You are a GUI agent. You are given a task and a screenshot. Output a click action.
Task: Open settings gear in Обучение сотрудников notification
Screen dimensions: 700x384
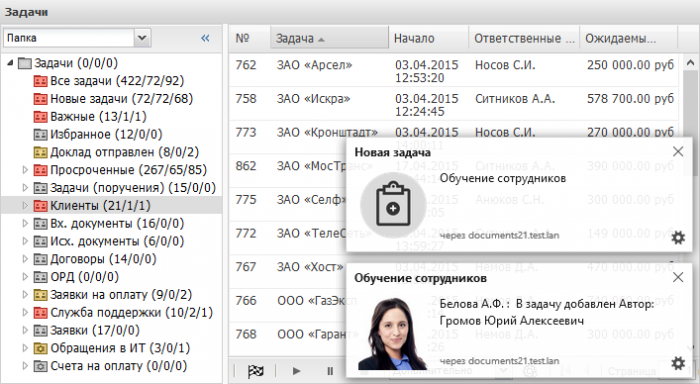point(678,363)
